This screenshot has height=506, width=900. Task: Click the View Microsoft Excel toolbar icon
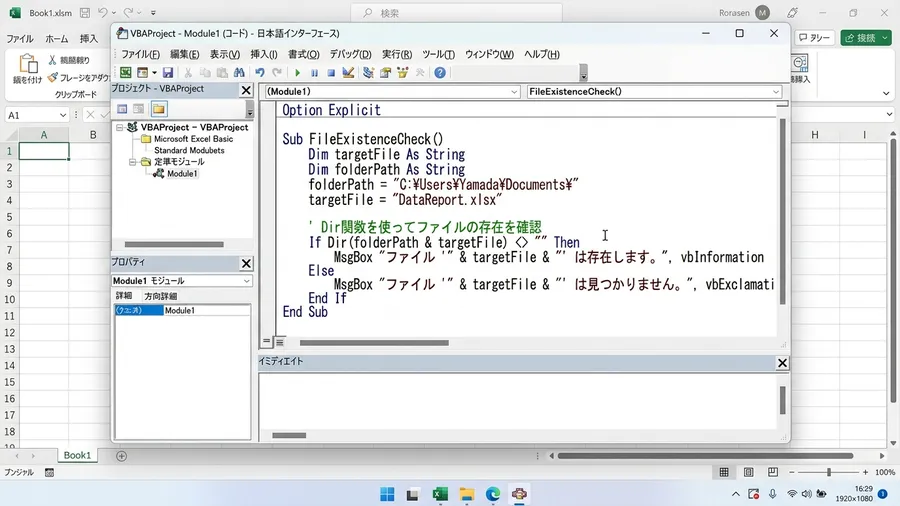click(x=126, y=73)
